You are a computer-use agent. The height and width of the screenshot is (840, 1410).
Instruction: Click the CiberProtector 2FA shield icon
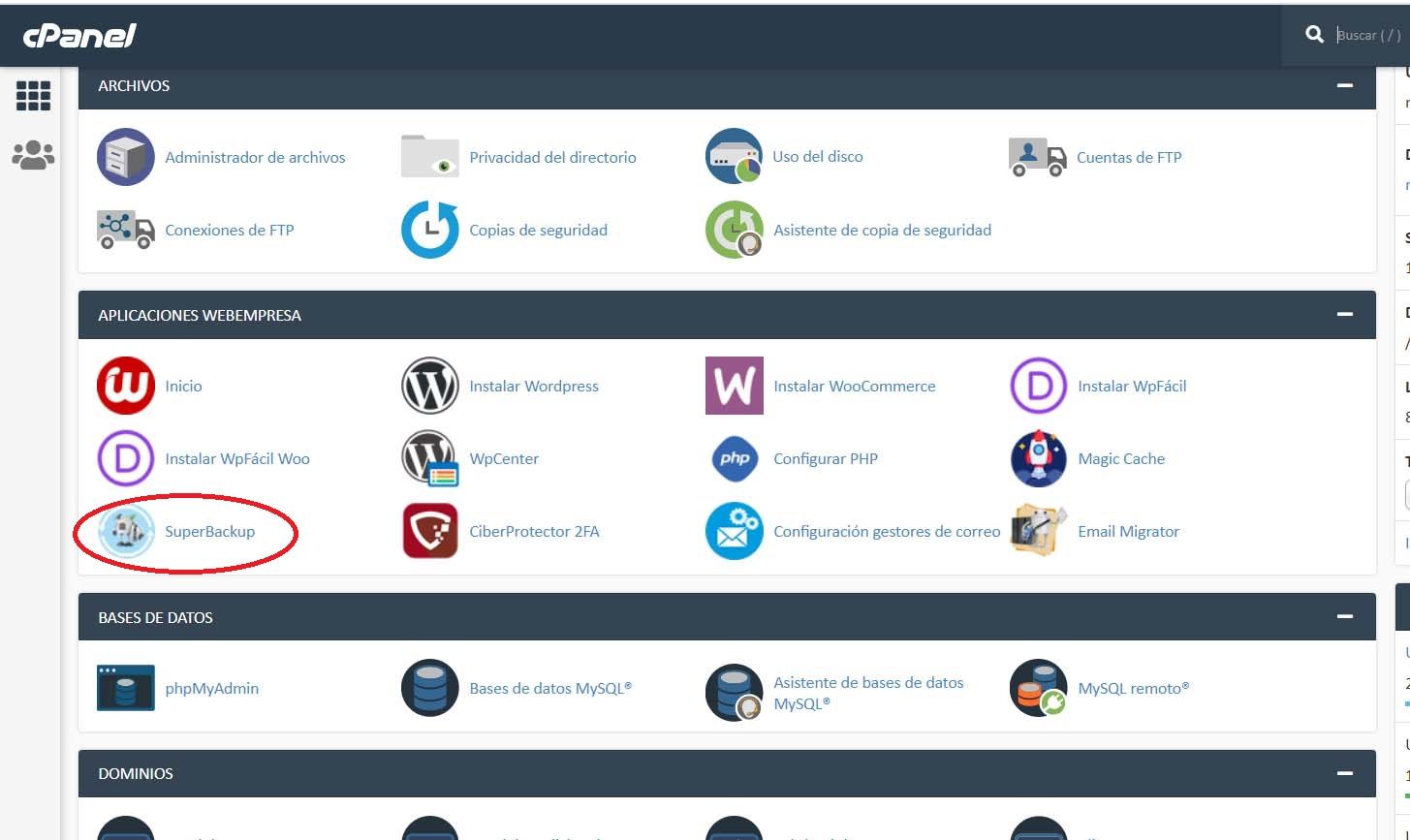430,531
